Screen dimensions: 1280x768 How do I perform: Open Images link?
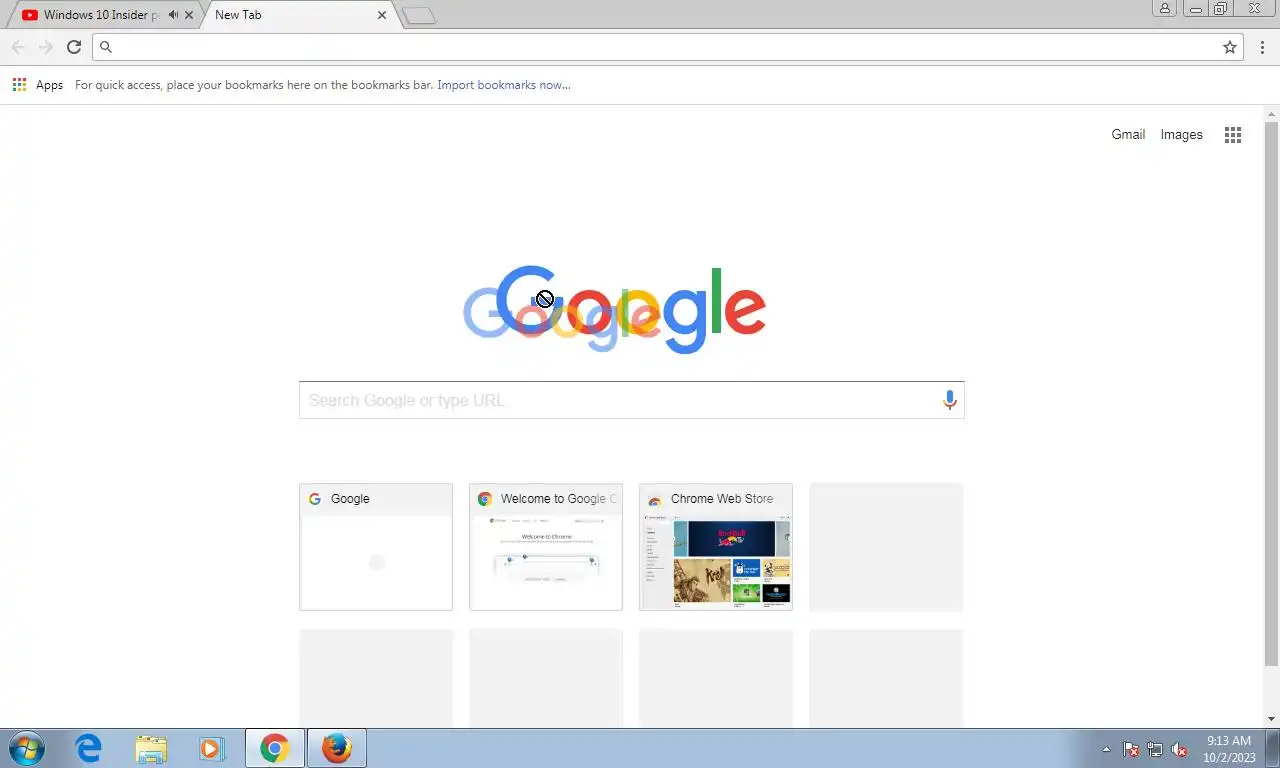1181,134
